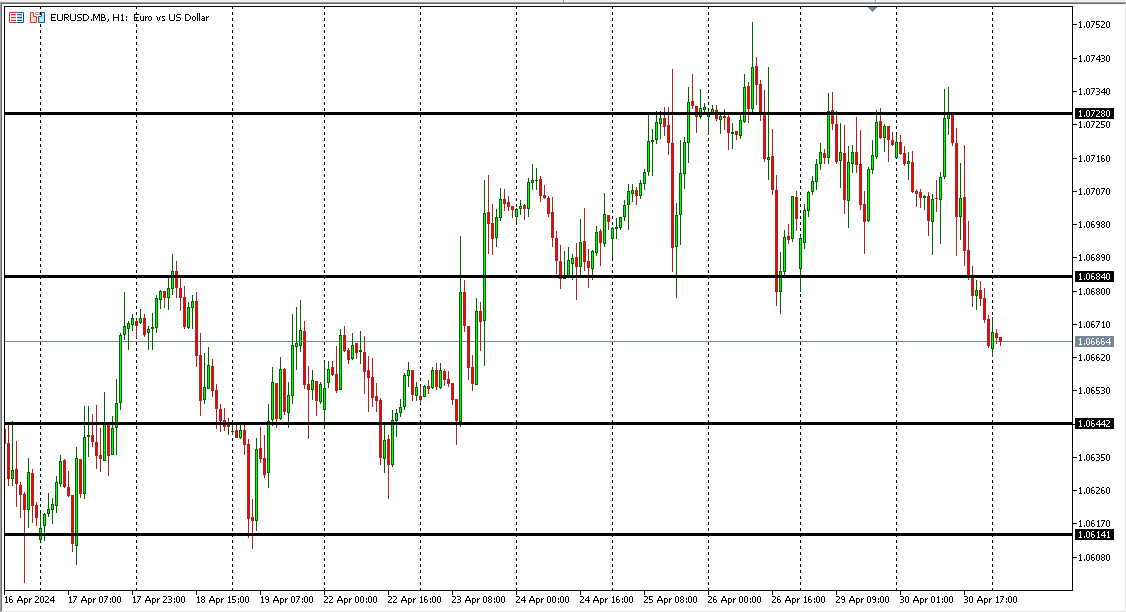Click the 1.06980 value on price scale

coord(1094,224)
